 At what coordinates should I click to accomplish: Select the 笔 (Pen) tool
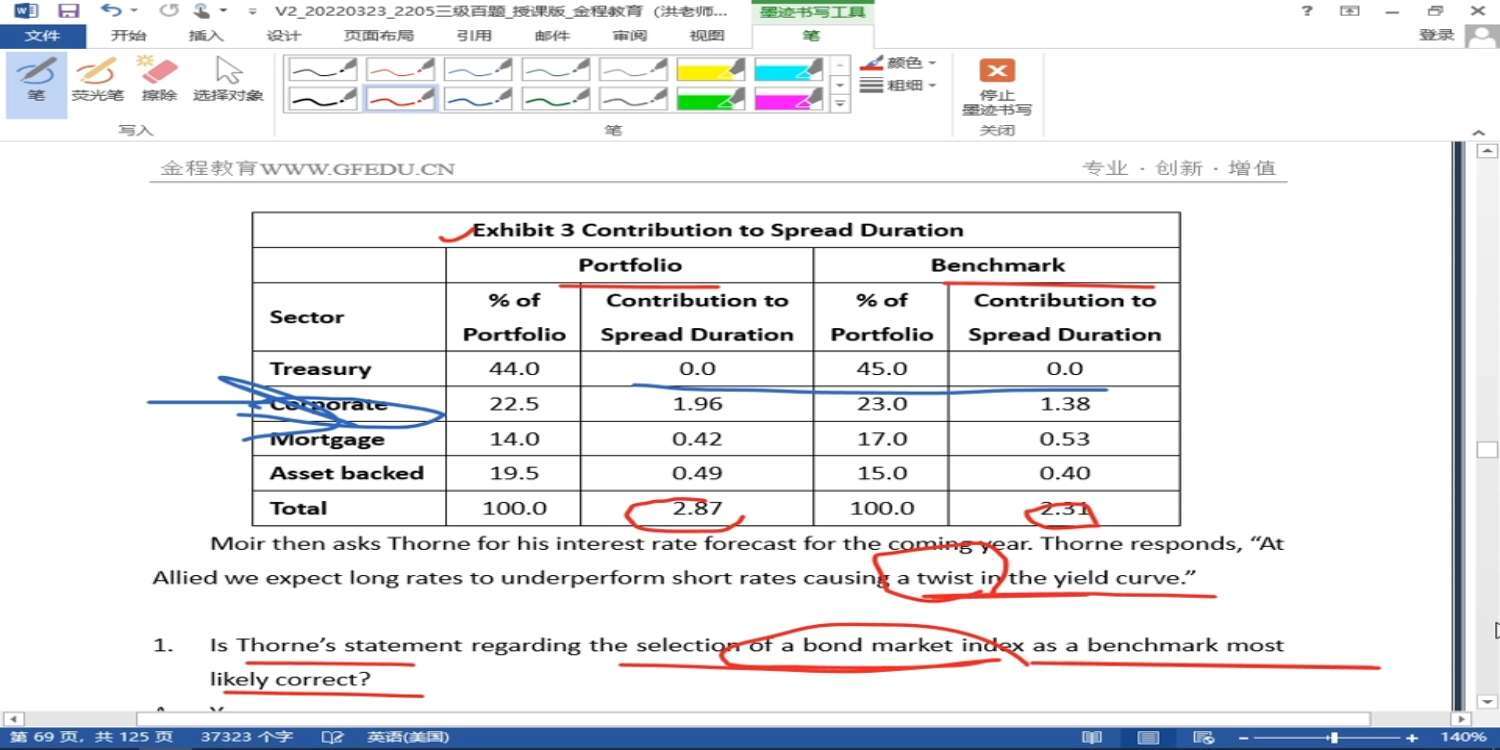pyautogui.click(x=36, y=80)
